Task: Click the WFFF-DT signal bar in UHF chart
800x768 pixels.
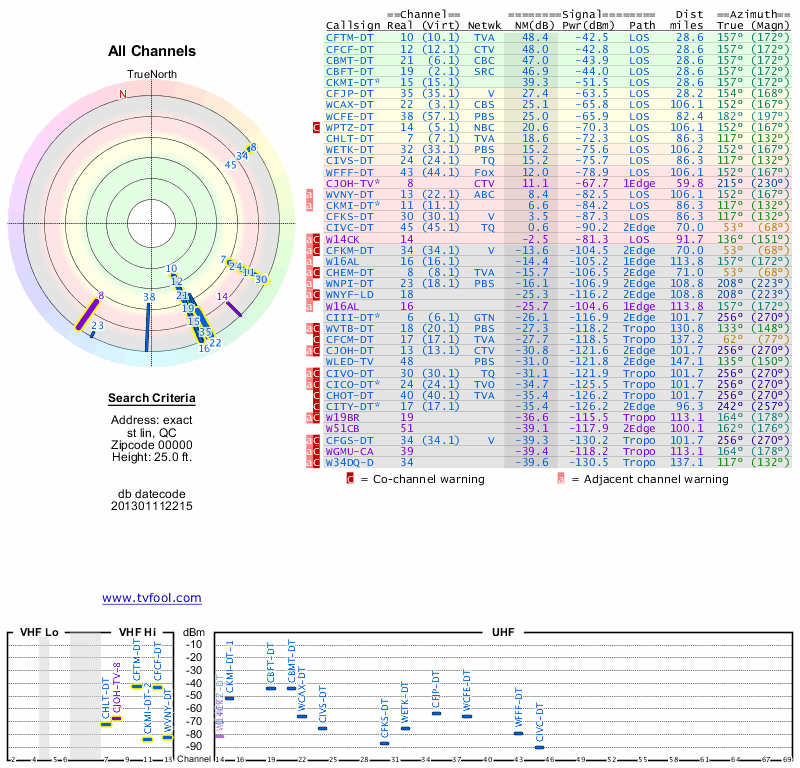Action: point(518,733)
